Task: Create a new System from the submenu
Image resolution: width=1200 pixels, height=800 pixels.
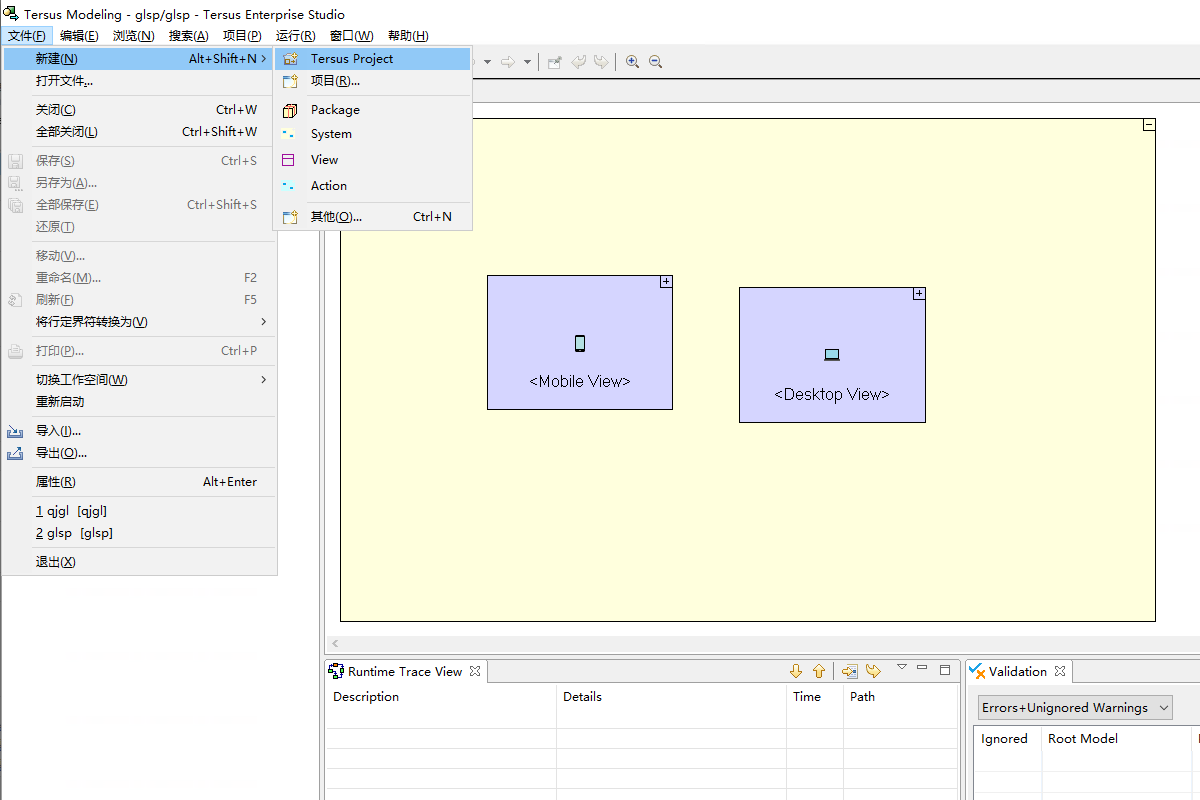Action: pos(372,134)
